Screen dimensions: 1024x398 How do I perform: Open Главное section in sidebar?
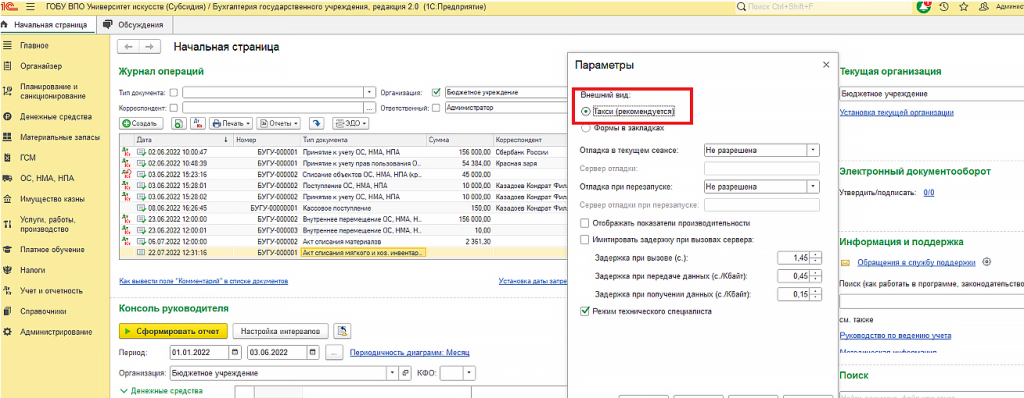click(34, 46)
